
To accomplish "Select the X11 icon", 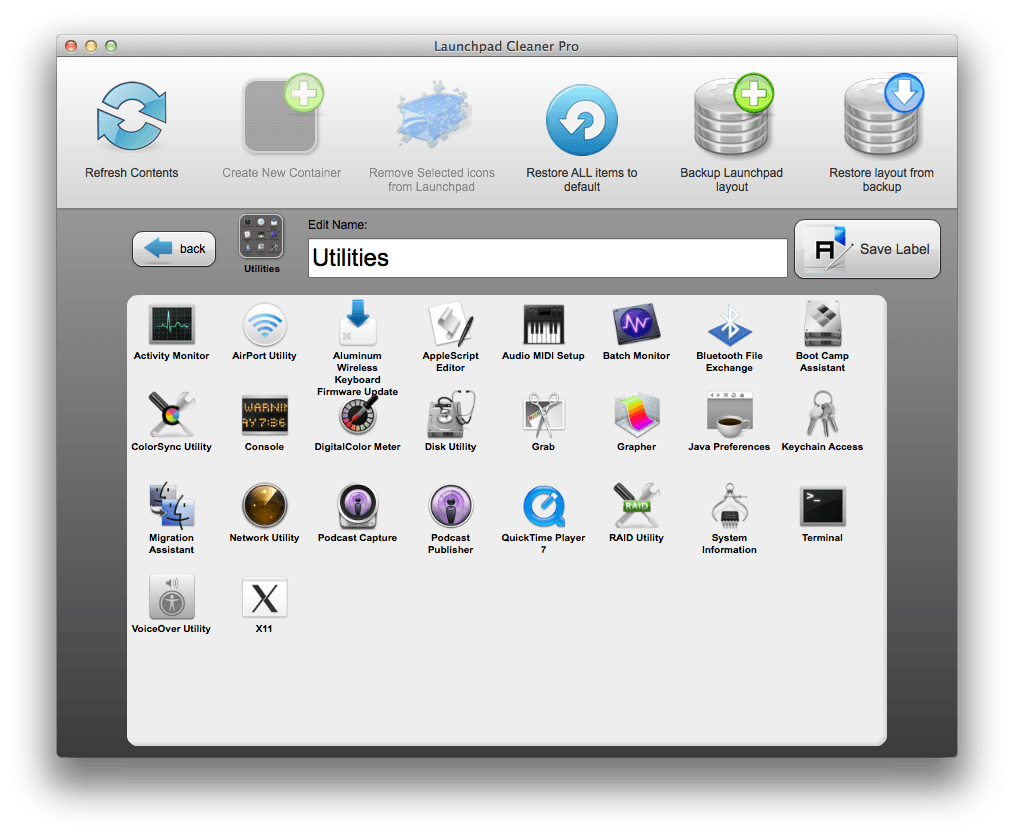I will pos(264,597).
